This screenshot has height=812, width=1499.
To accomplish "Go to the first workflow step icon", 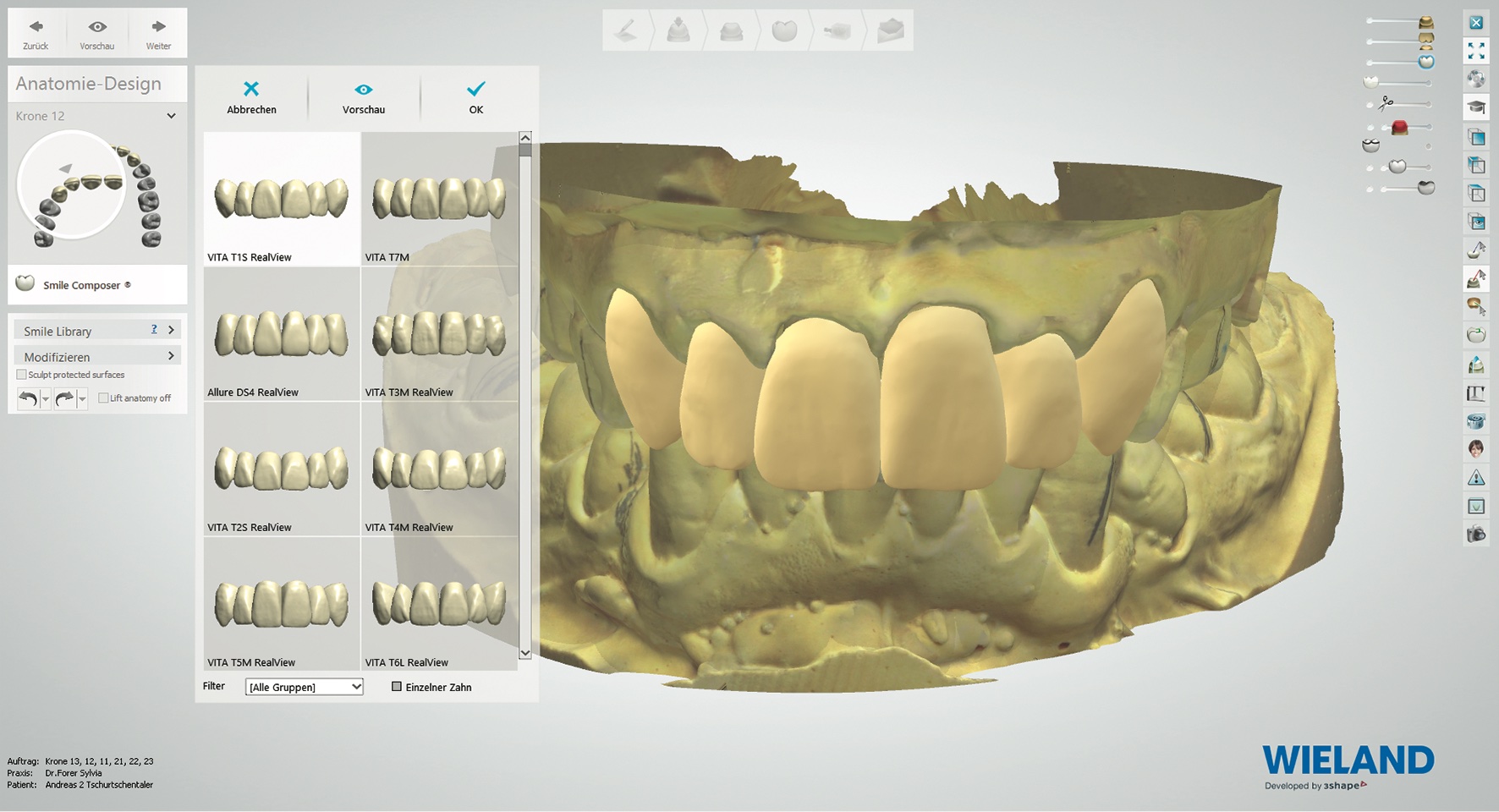I will tap(626, 30).
